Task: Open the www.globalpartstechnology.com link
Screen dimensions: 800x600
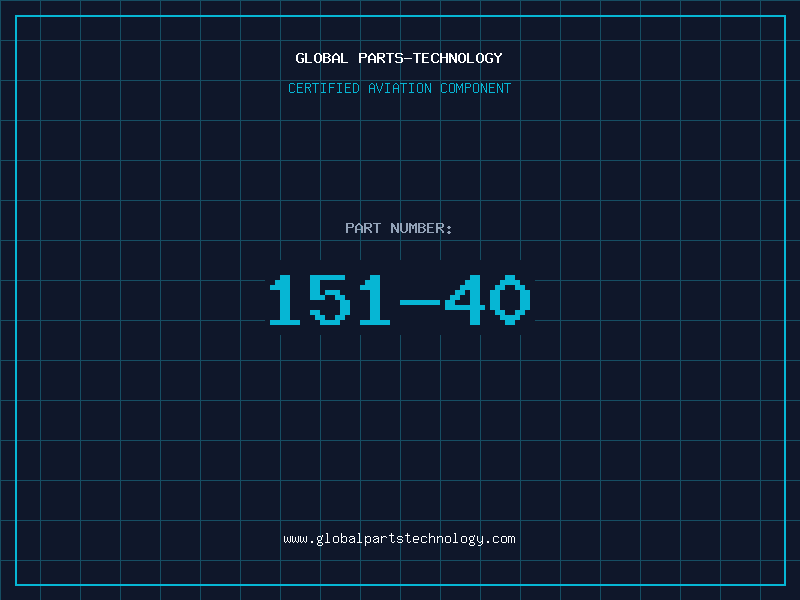Action: pos(399,539)
